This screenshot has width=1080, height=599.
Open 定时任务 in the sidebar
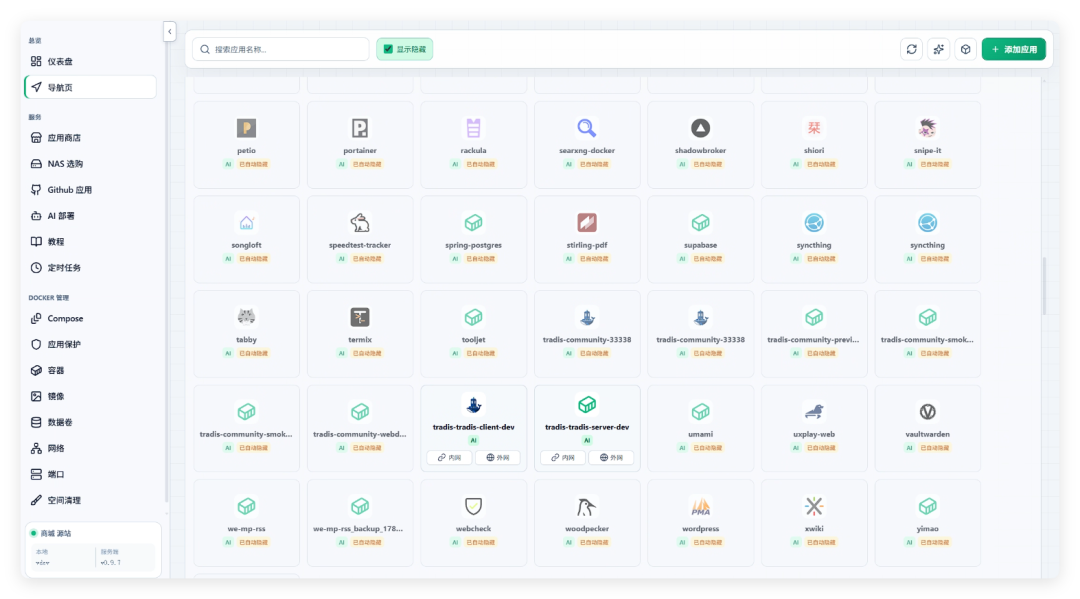[x=90, y=268]
